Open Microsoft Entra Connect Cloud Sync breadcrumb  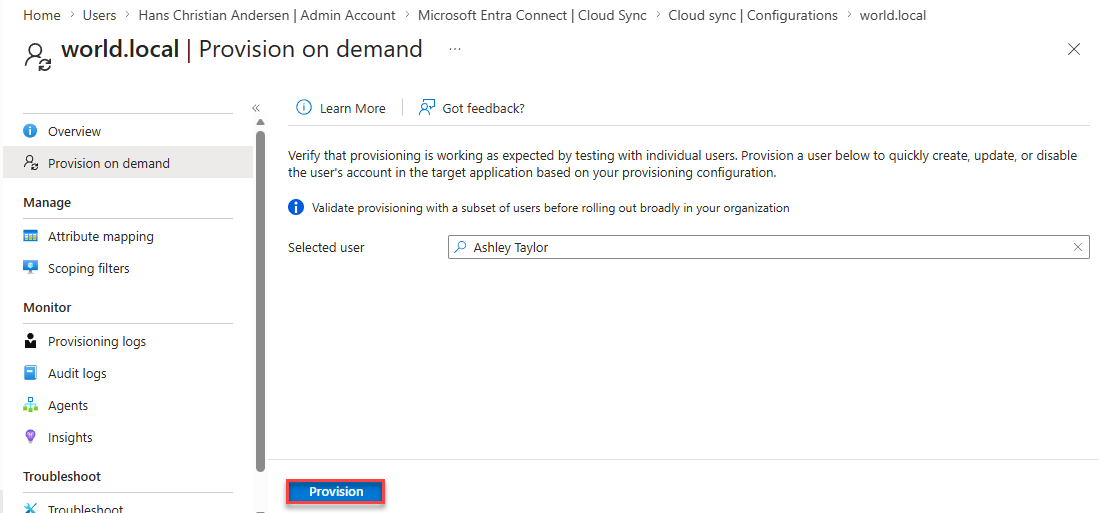532,15
